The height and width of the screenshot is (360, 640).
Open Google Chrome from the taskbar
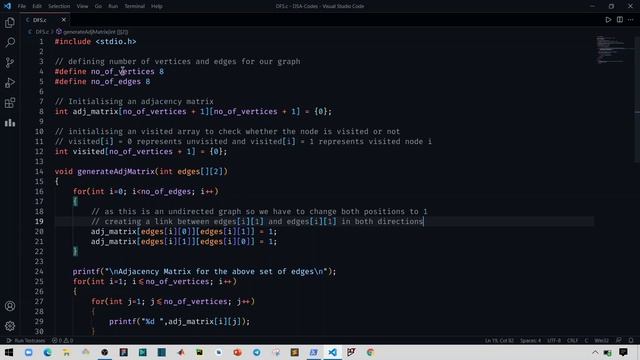[370, 352]
